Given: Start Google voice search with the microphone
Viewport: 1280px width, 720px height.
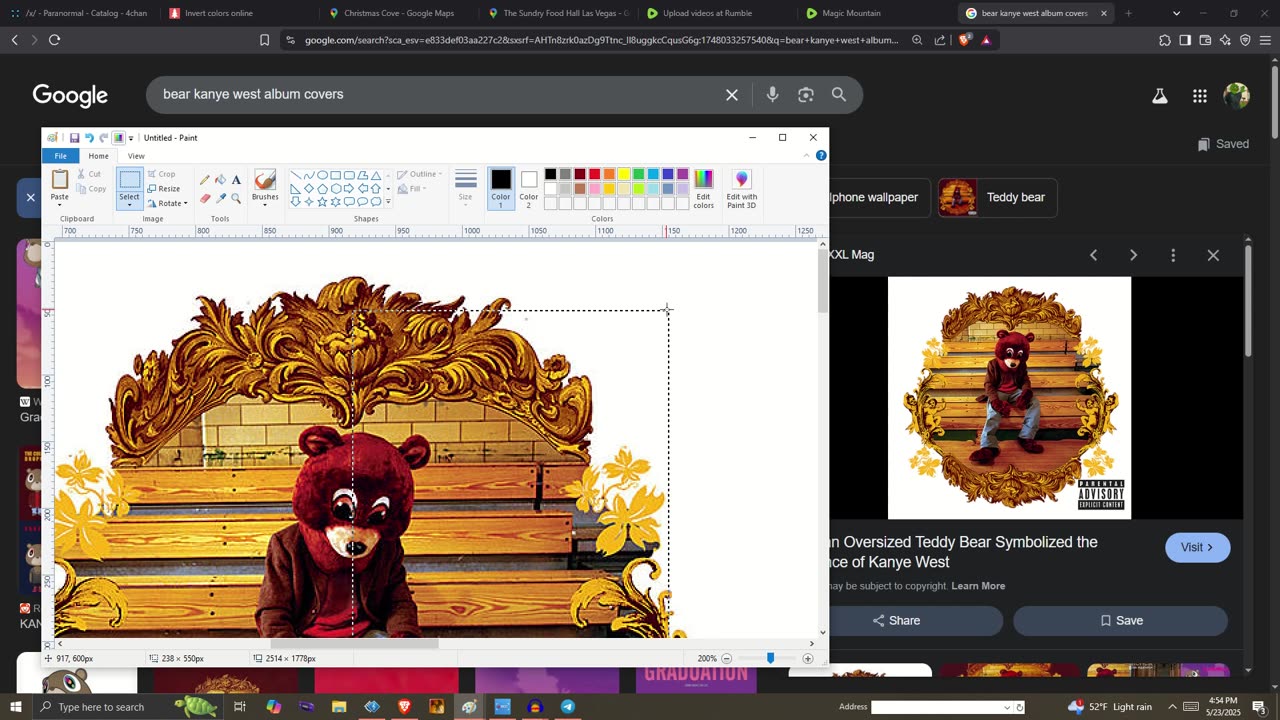Looking at the screenshot, I should pos(772,95).
